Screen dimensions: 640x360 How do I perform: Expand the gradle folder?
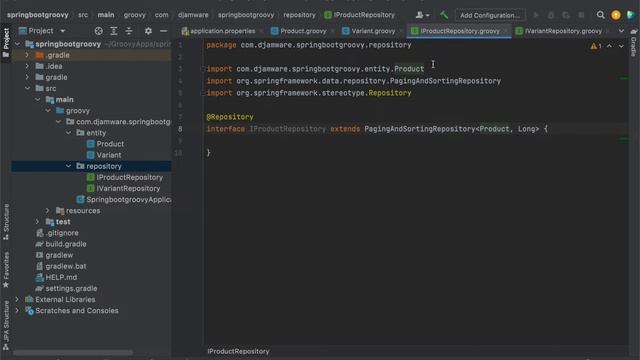pyautogui.click(x=27, y=77)
